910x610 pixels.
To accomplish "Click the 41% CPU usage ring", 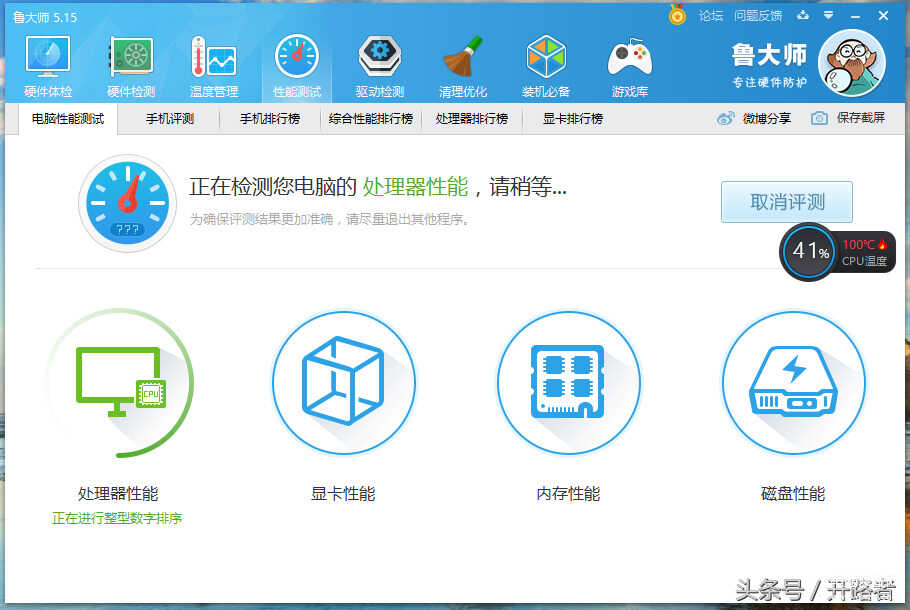I will [809, 251].
